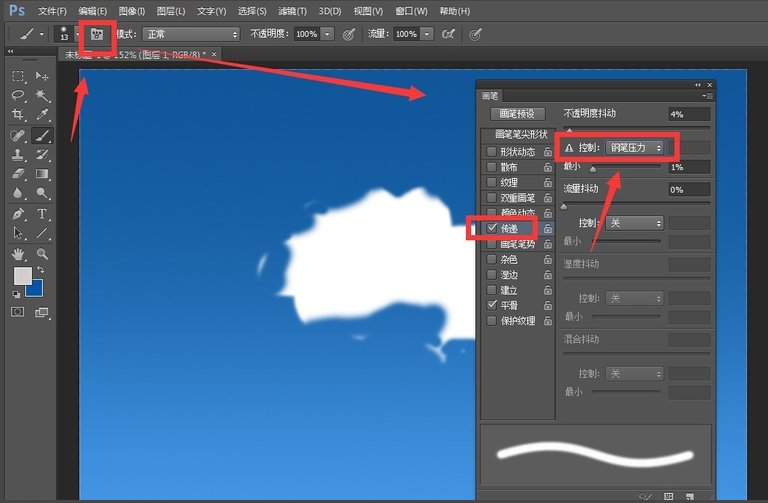Collapse the toolbox panel arrows
Image resolution: width=768 pixels, height=503 pixels.
pyautogui.click(x=10, y=51)
